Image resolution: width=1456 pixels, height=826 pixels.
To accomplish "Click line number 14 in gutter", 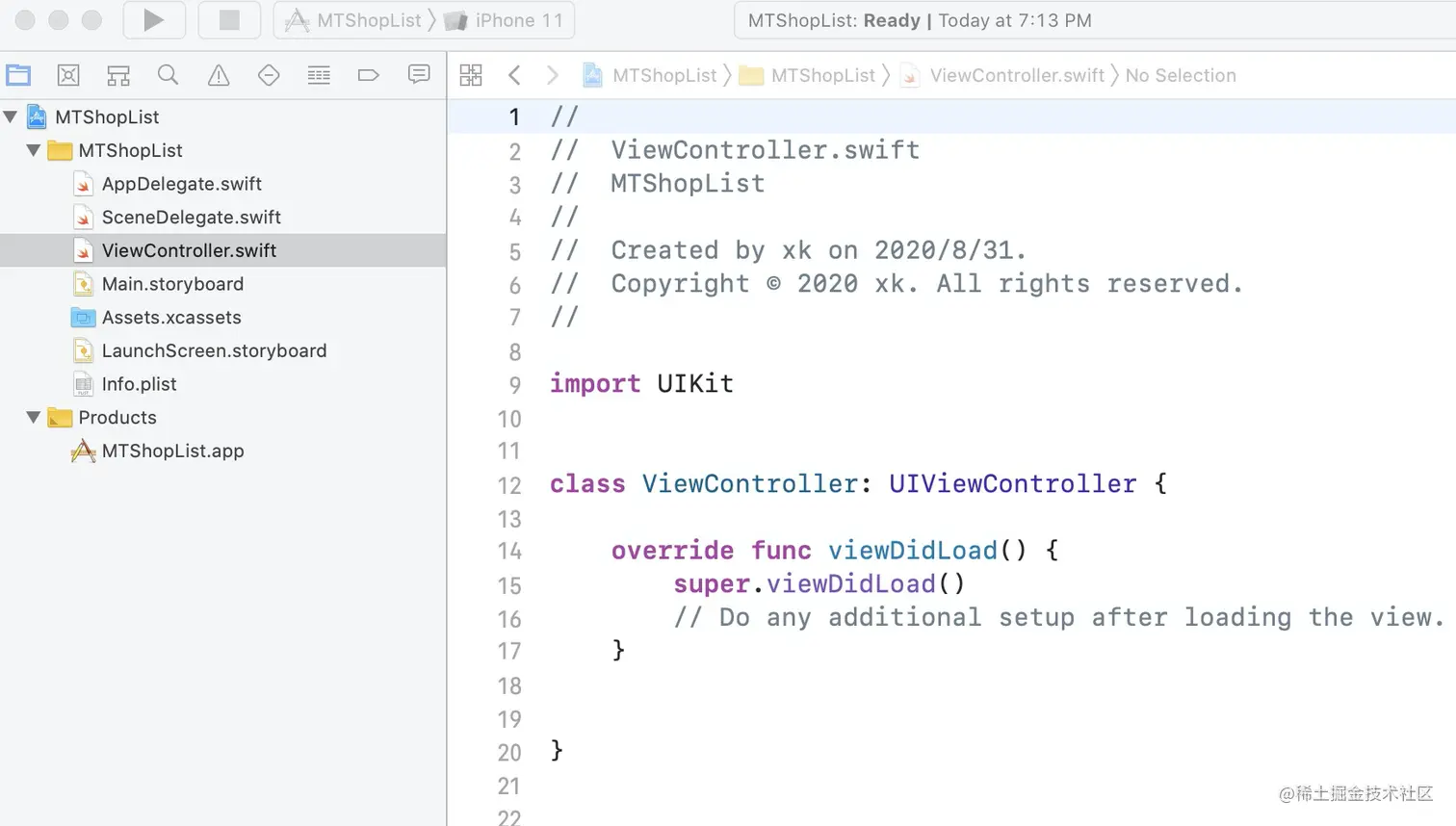I will [x=509, y=552].
